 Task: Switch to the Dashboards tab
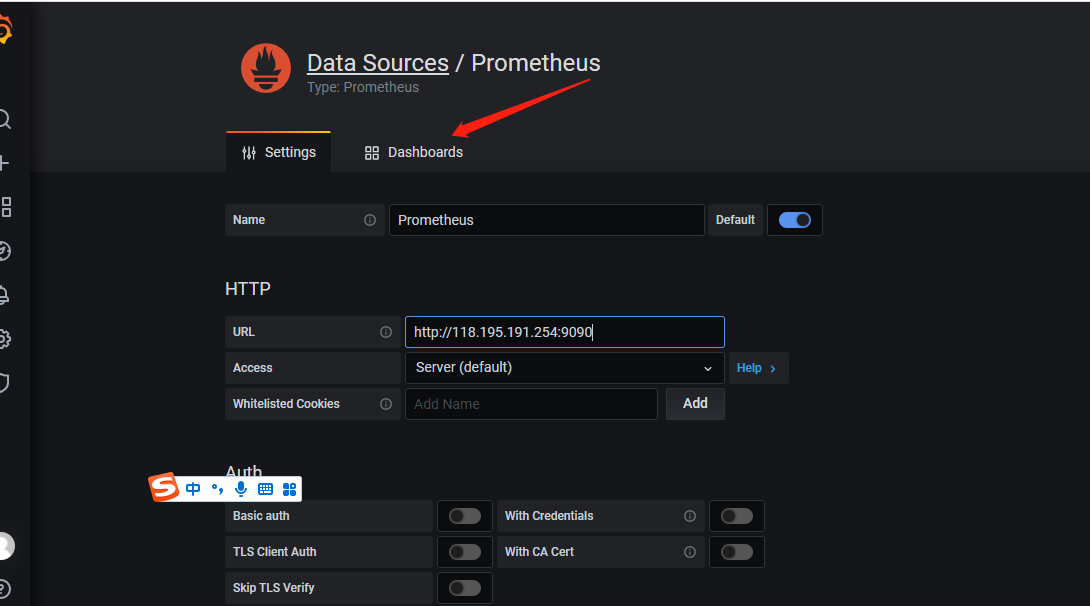click(x=414, y=152)
